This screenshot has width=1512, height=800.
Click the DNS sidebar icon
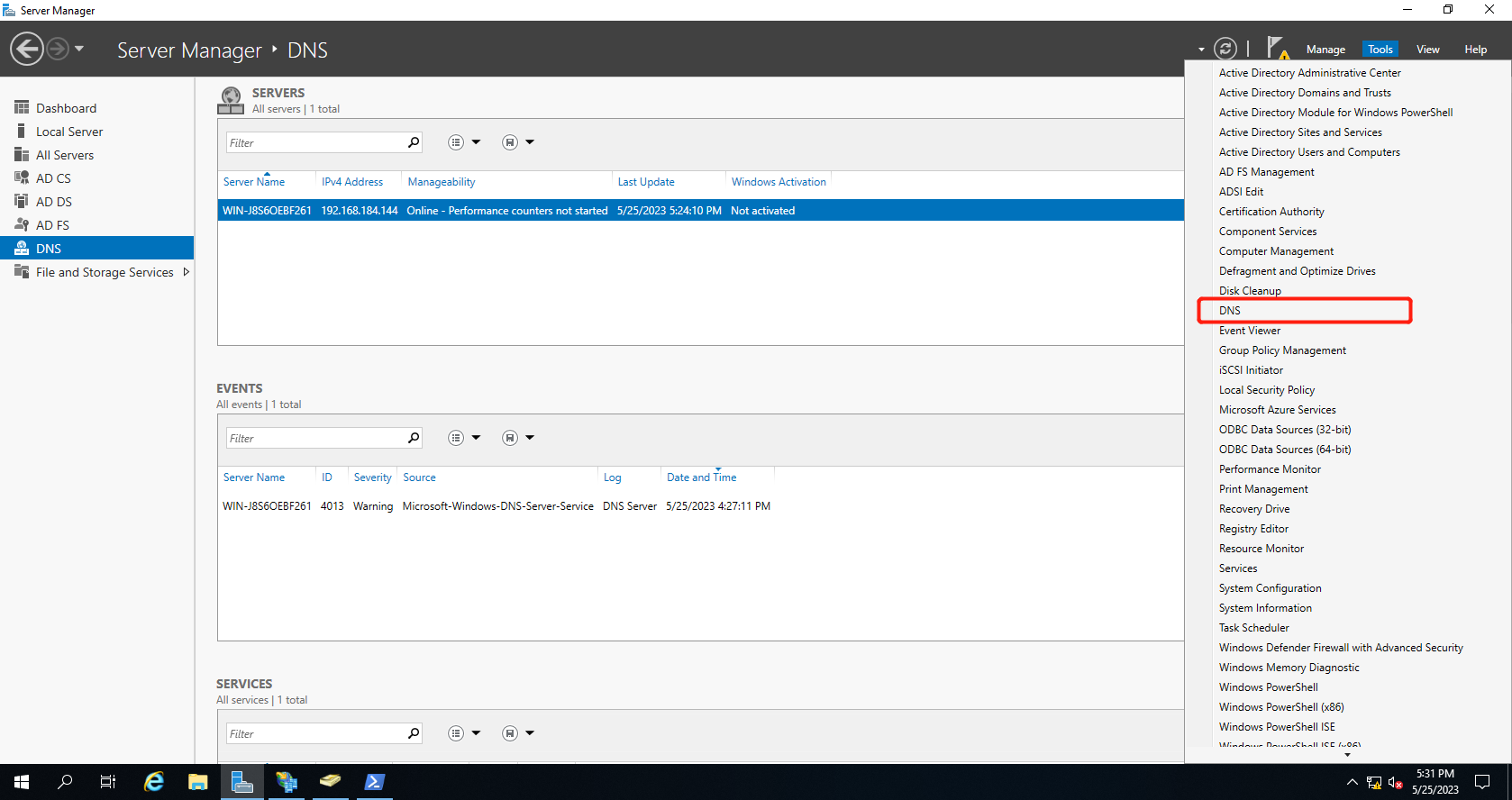click(22, 249)
